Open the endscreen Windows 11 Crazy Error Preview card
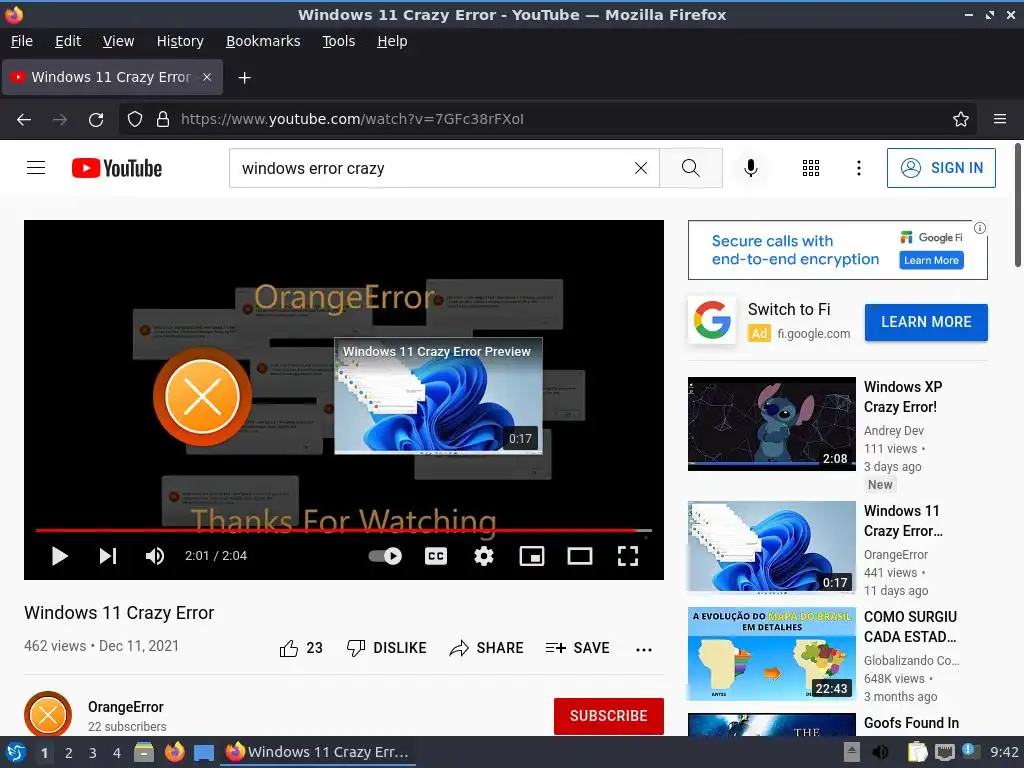The image size is (1024, 768). [438, 396]
